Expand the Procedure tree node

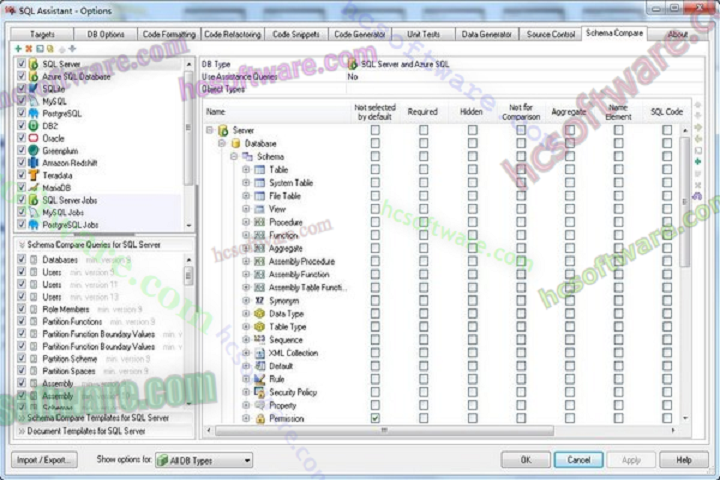coord(246,222)
